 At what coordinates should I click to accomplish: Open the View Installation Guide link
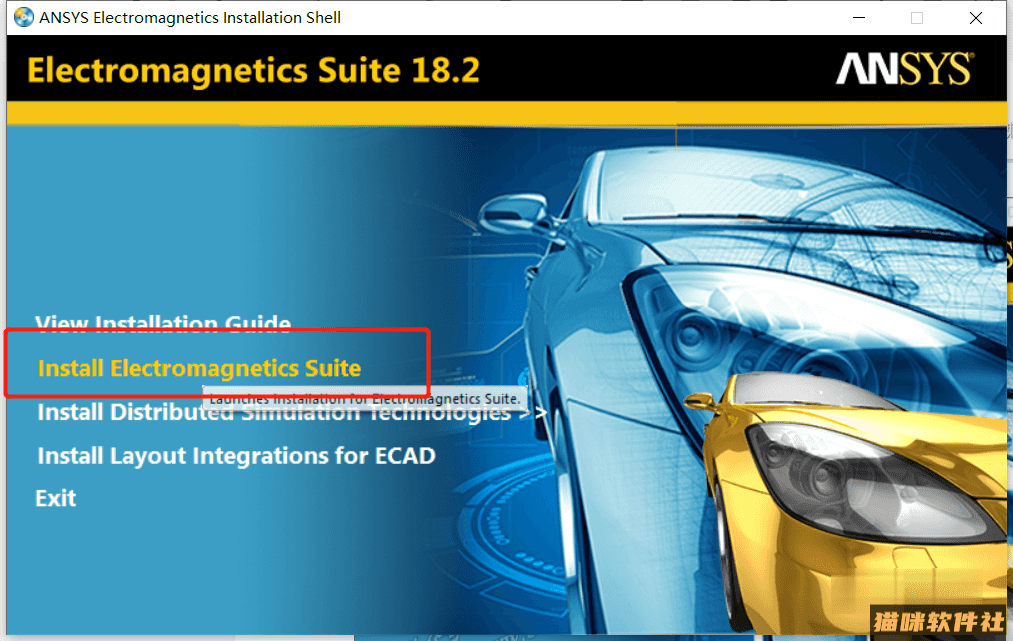point(163,323)
